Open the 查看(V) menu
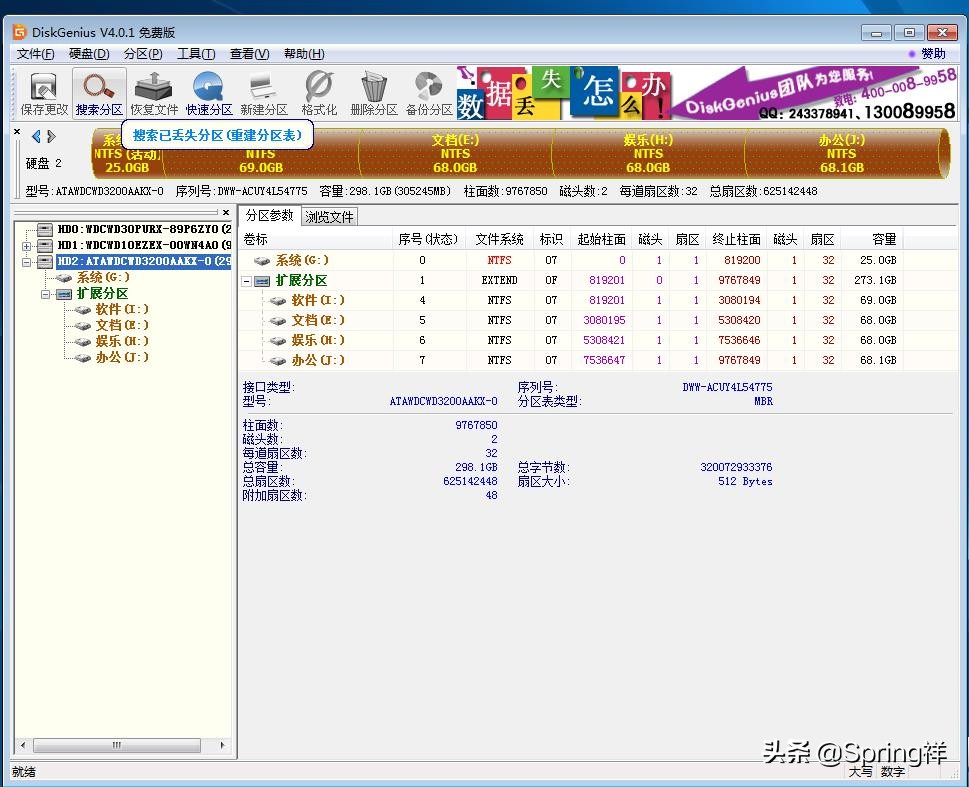This screenshot has height=787, width=969. pyautogui.click(x=249, y=54)
